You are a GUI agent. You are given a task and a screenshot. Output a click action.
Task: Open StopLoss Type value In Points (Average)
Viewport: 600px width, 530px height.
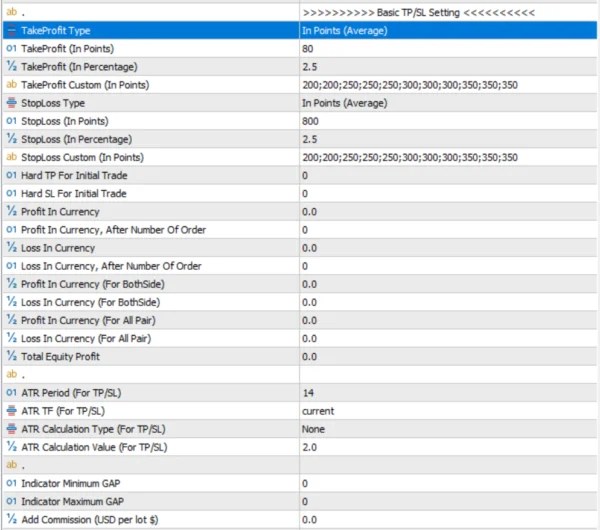(448, 103)
